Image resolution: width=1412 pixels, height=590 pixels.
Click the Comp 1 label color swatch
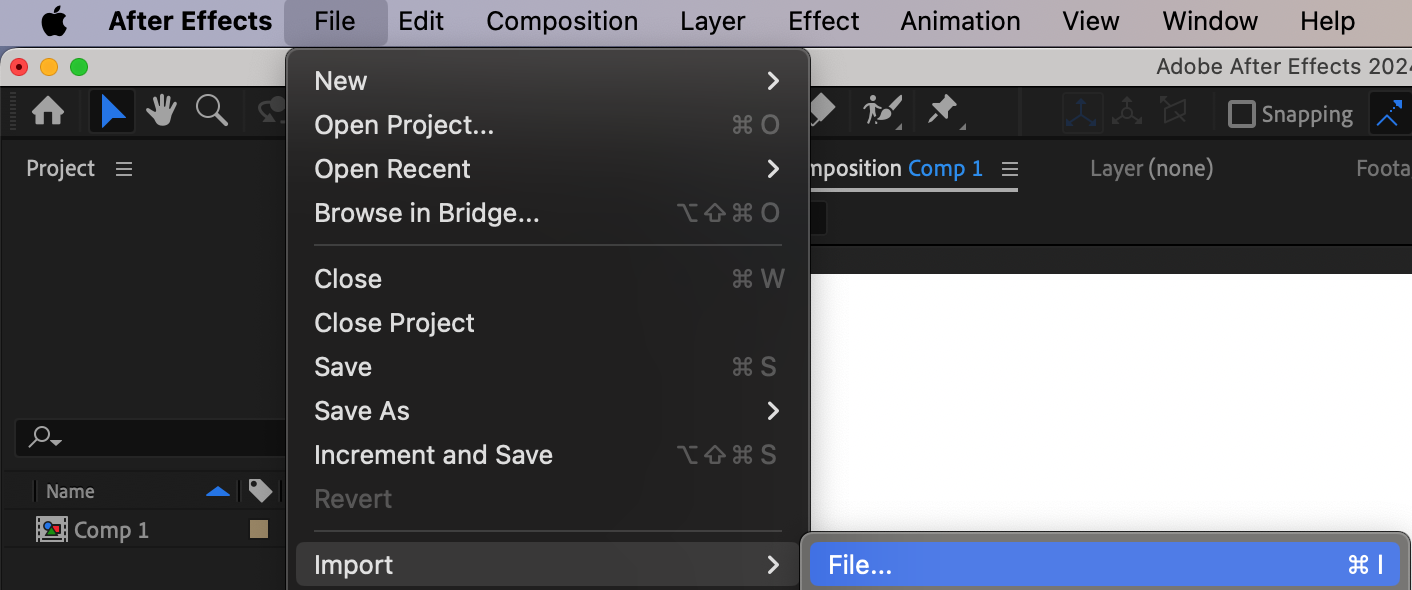tap(259, 530)
